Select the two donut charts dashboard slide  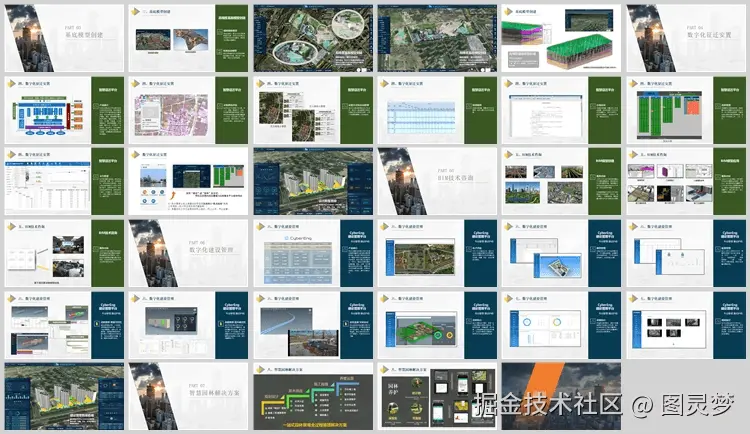pos(562,325)
